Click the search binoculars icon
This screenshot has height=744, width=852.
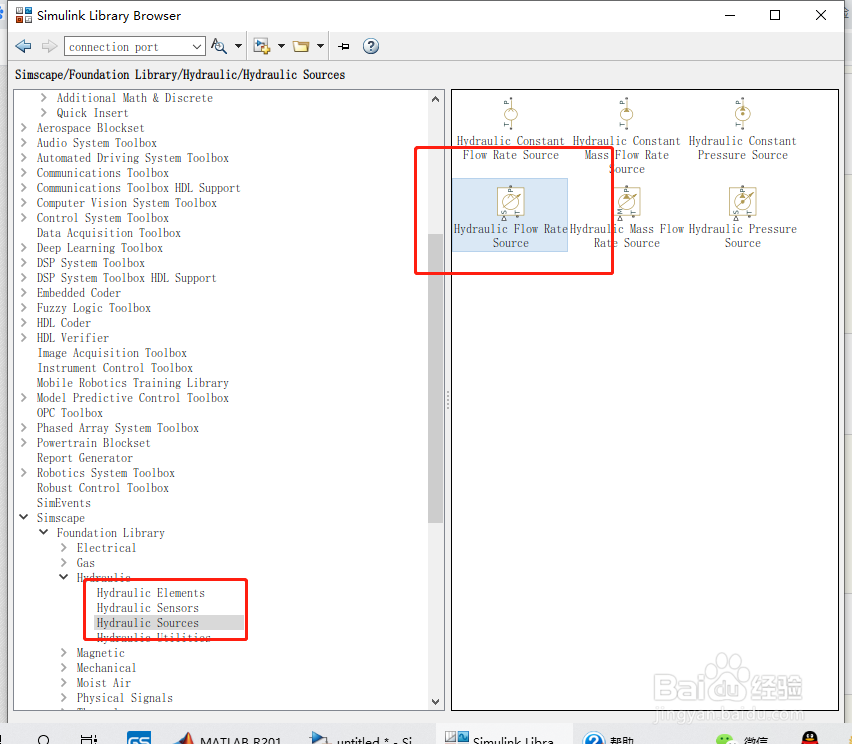(x=219, y=46)
